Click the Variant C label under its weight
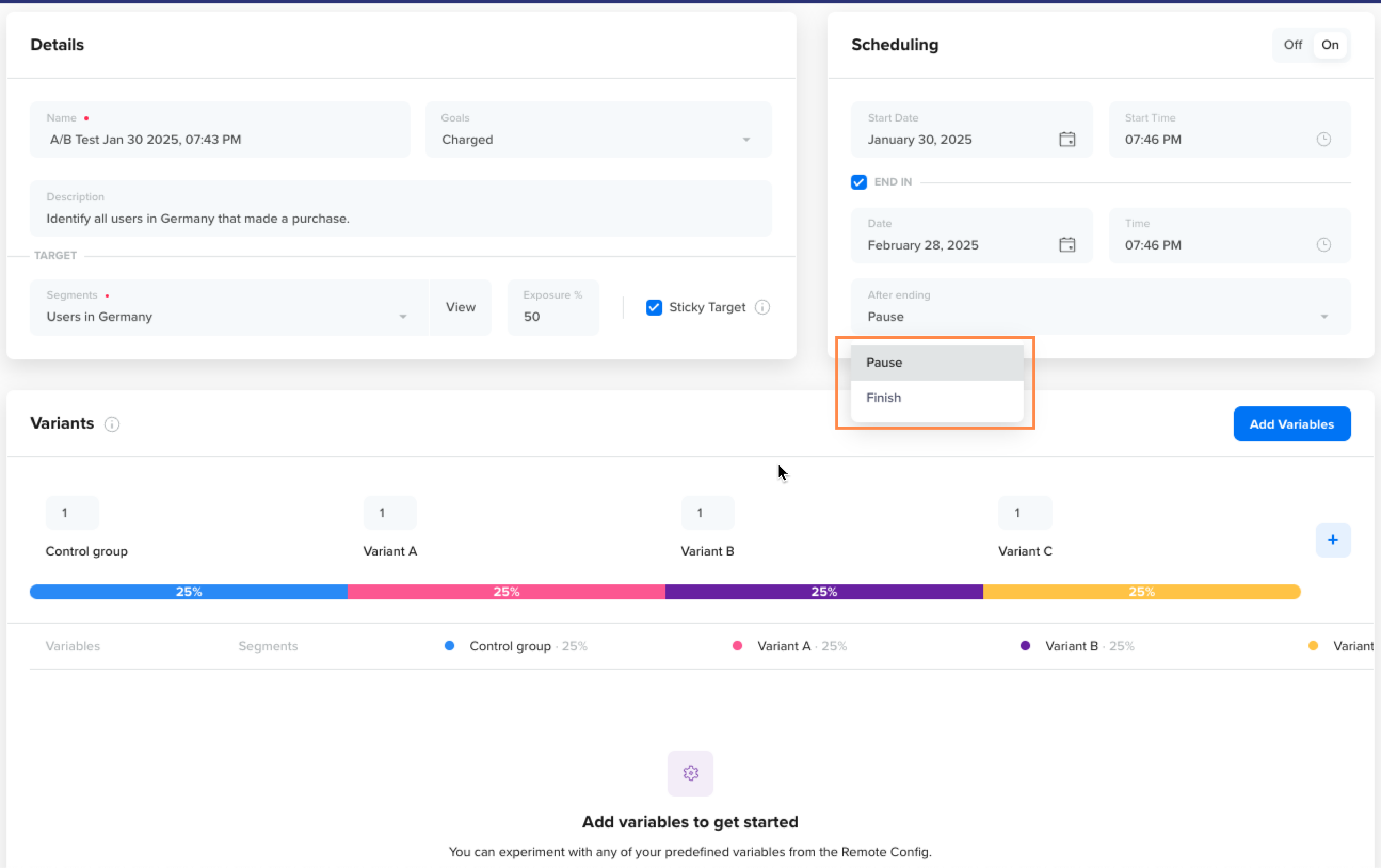This screenshot has width=1381, height=868. coord(1025,551)
